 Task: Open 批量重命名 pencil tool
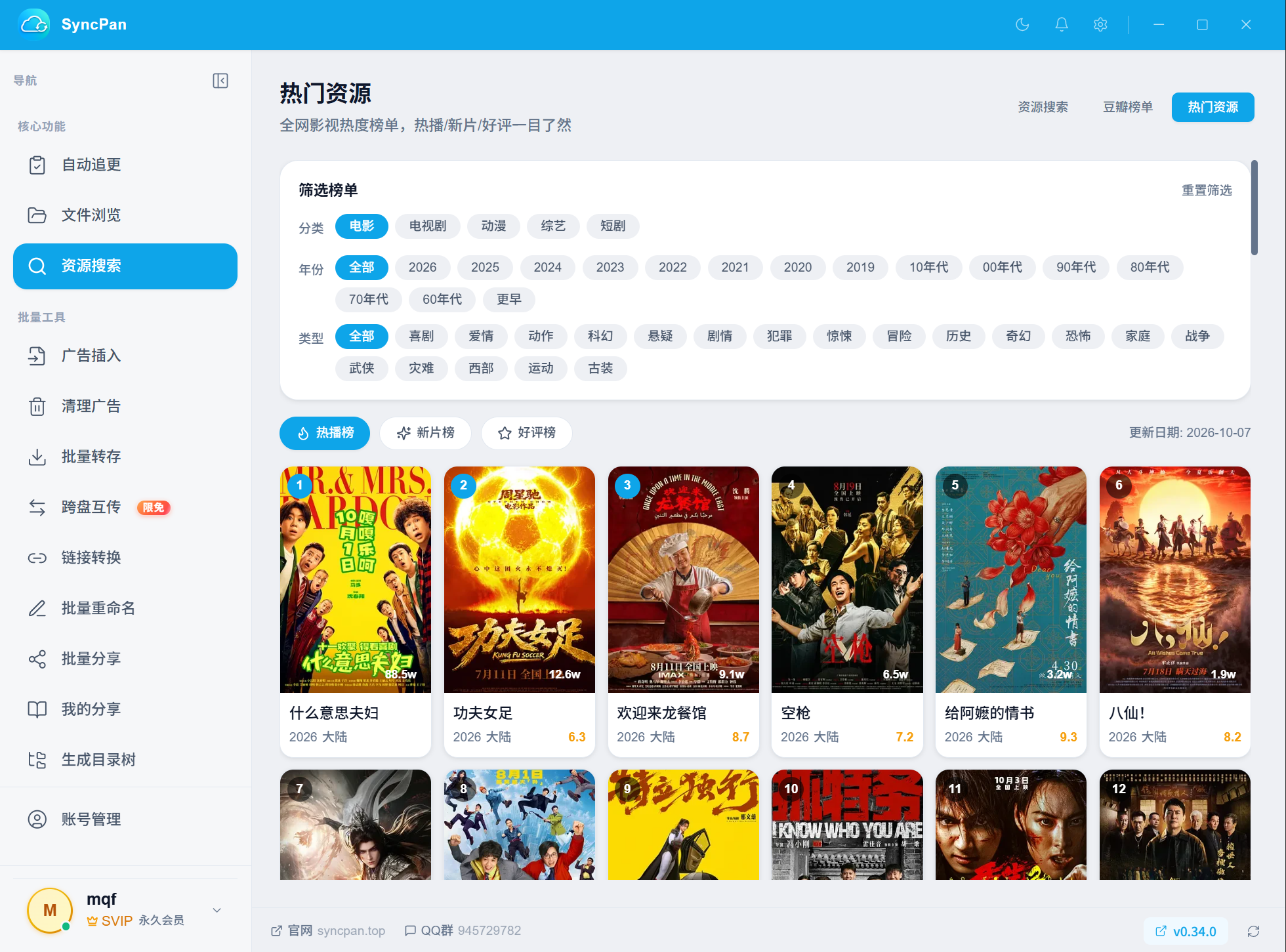125,608
